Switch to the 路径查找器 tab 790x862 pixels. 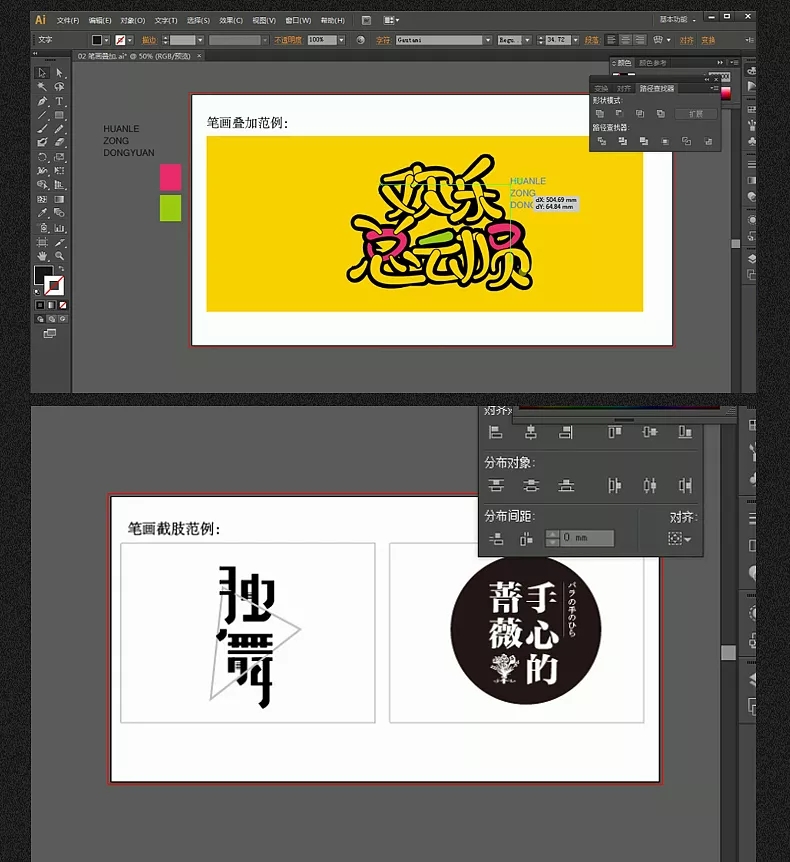656,89
